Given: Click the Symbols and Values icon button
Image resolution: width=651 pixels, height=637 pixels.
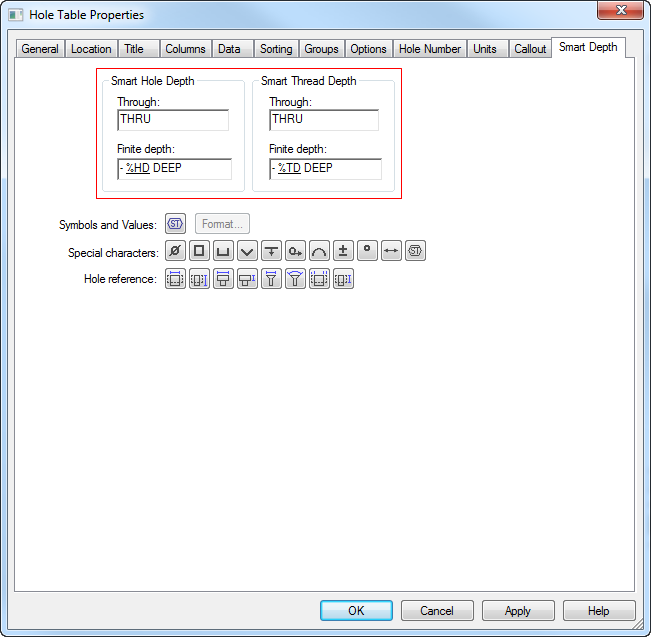Looking at the screenshot, I should point(176,224).
